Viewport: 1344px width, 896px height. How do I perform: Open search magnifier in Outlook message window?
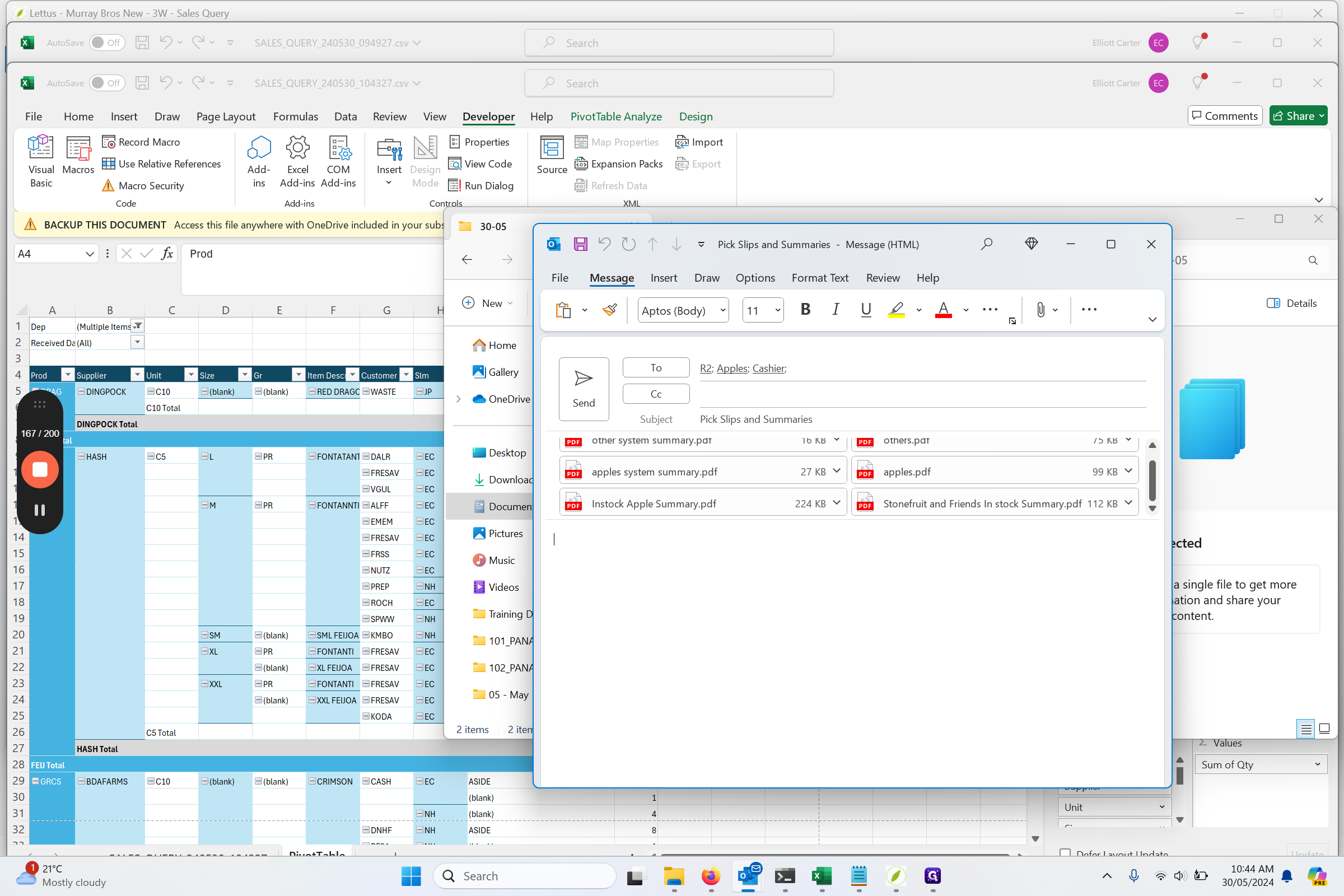click(986, 245)
